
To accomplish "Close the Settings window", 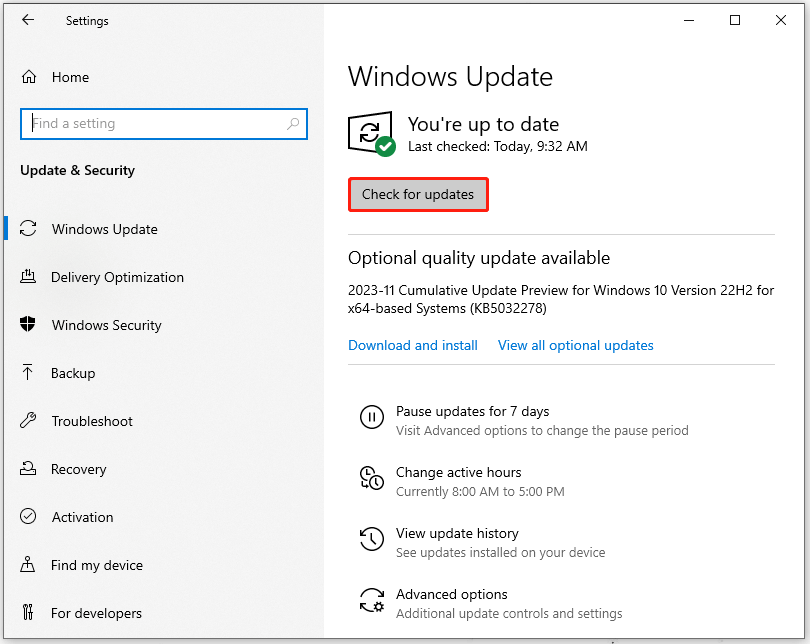I will click(x=781, y=20).
